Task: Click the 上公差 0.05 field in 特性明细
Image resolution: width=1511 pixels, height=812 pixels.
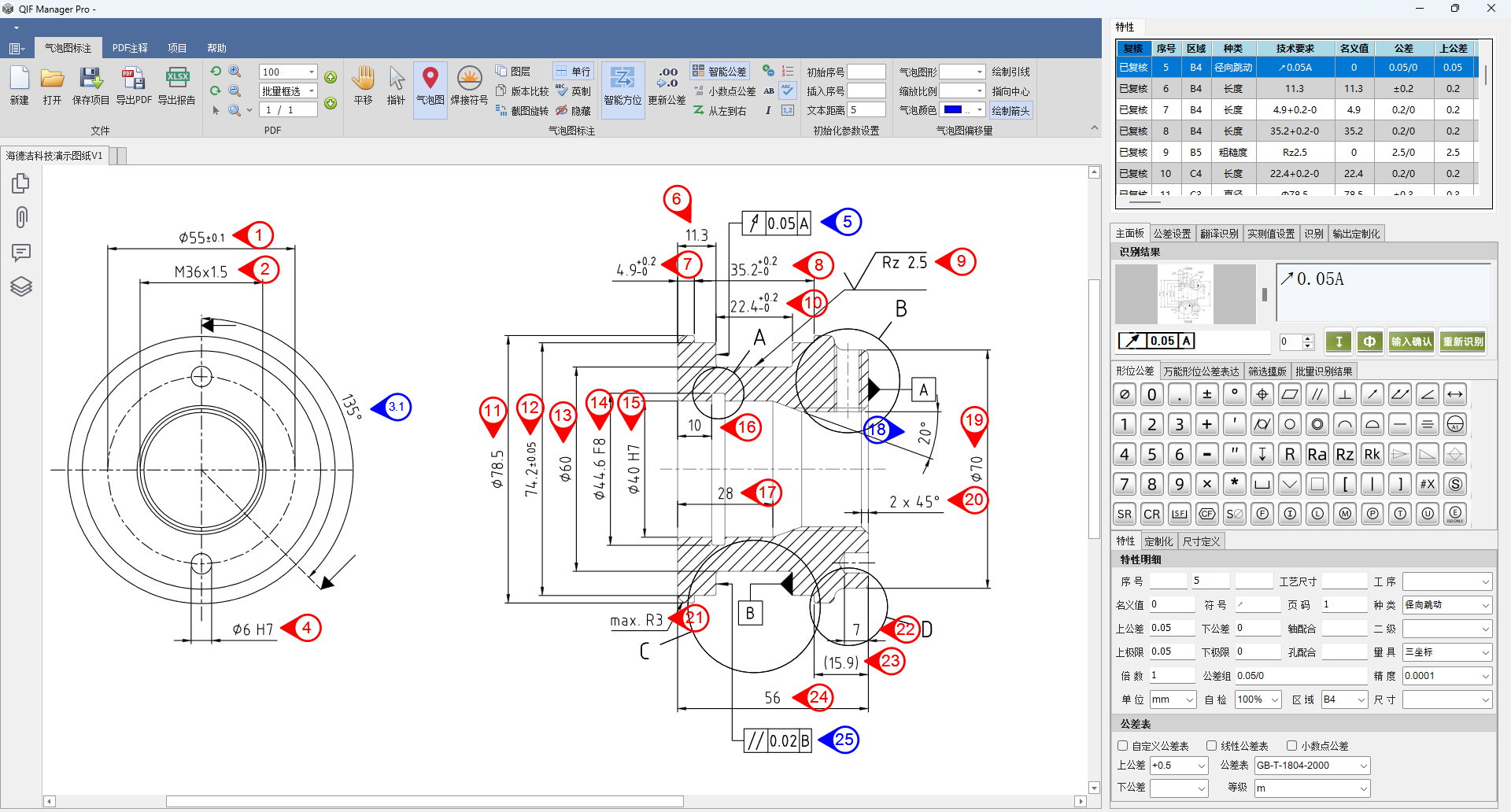Action: pos(1172,629)
